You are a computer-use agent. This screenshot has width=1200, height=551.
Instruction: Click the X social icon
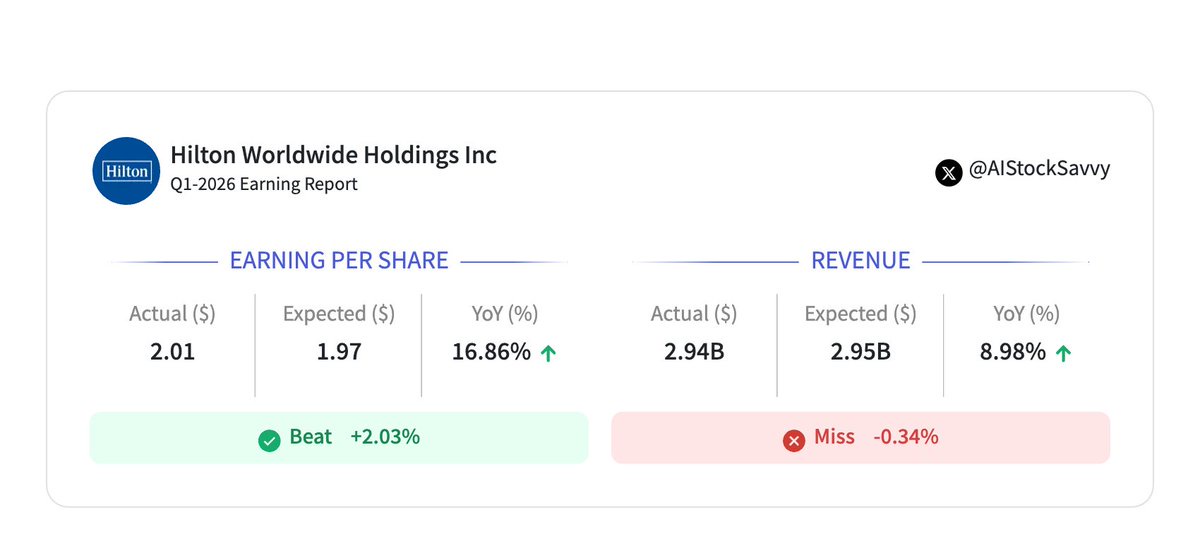[x=948, y=172]
